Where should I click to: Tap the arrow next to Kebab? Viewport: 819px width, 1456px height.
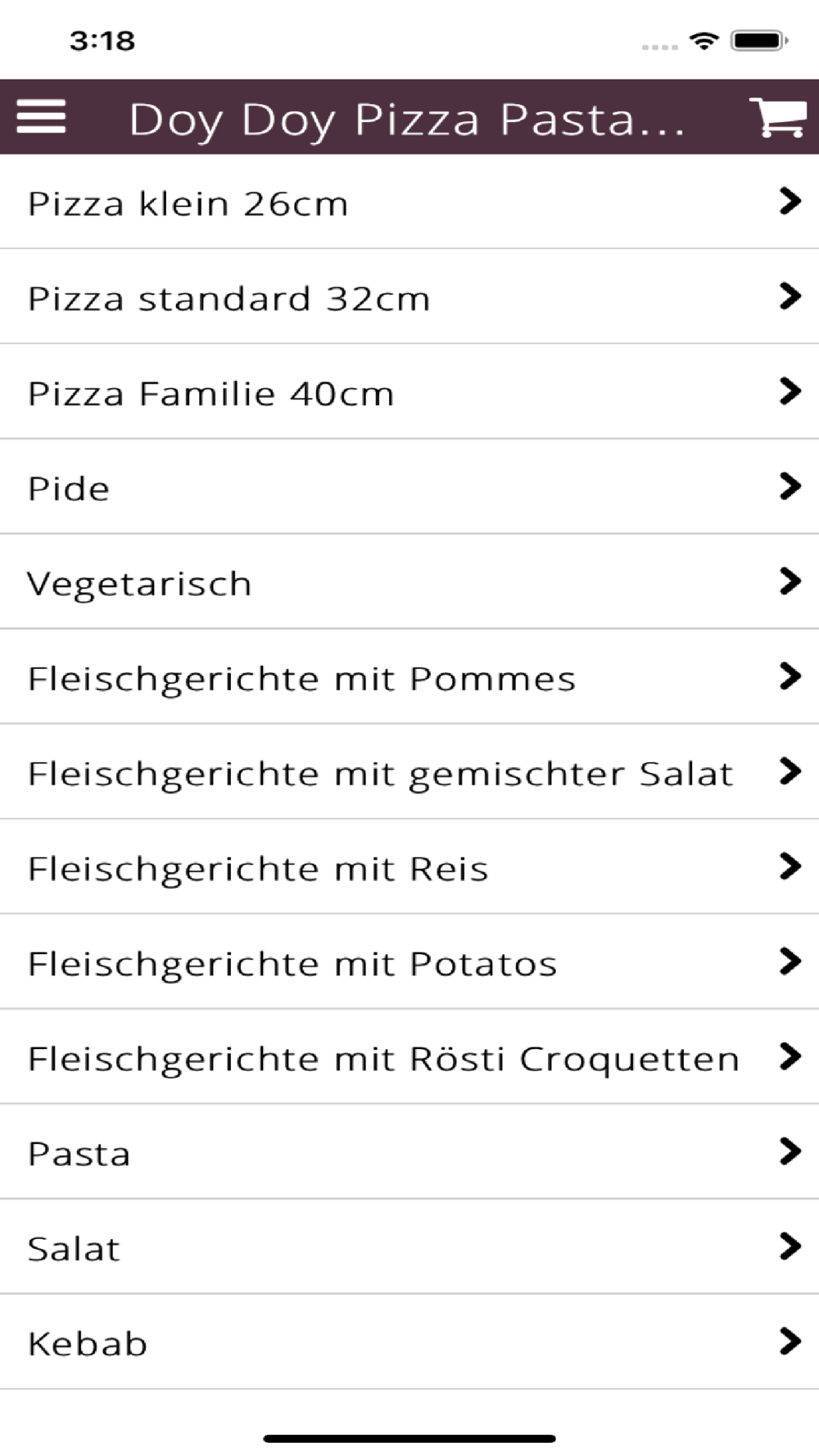click(790, 1341)
